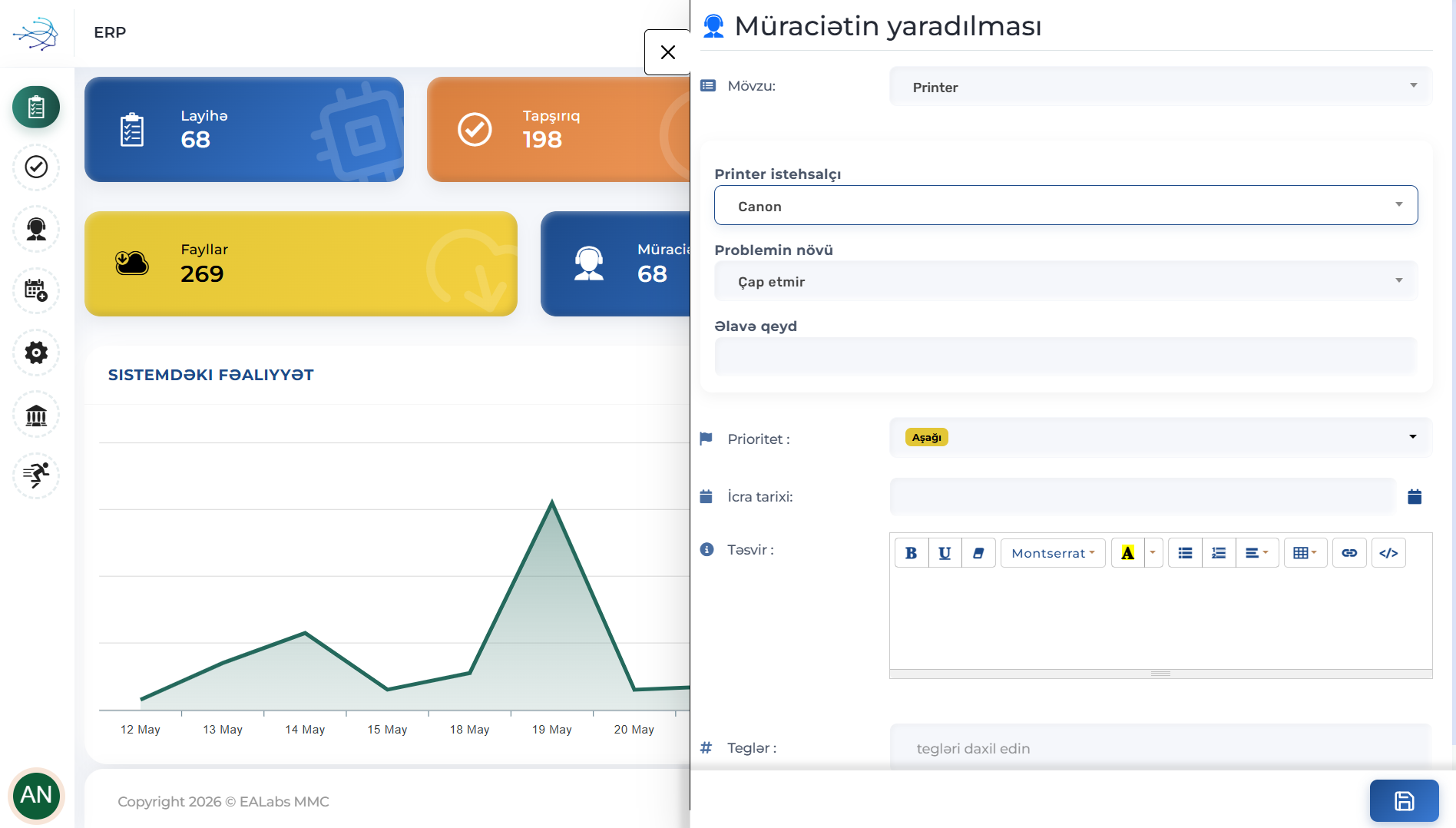Open the settings gear sidebar icon
1456x828 pixels.
click(x=36, y=353)
